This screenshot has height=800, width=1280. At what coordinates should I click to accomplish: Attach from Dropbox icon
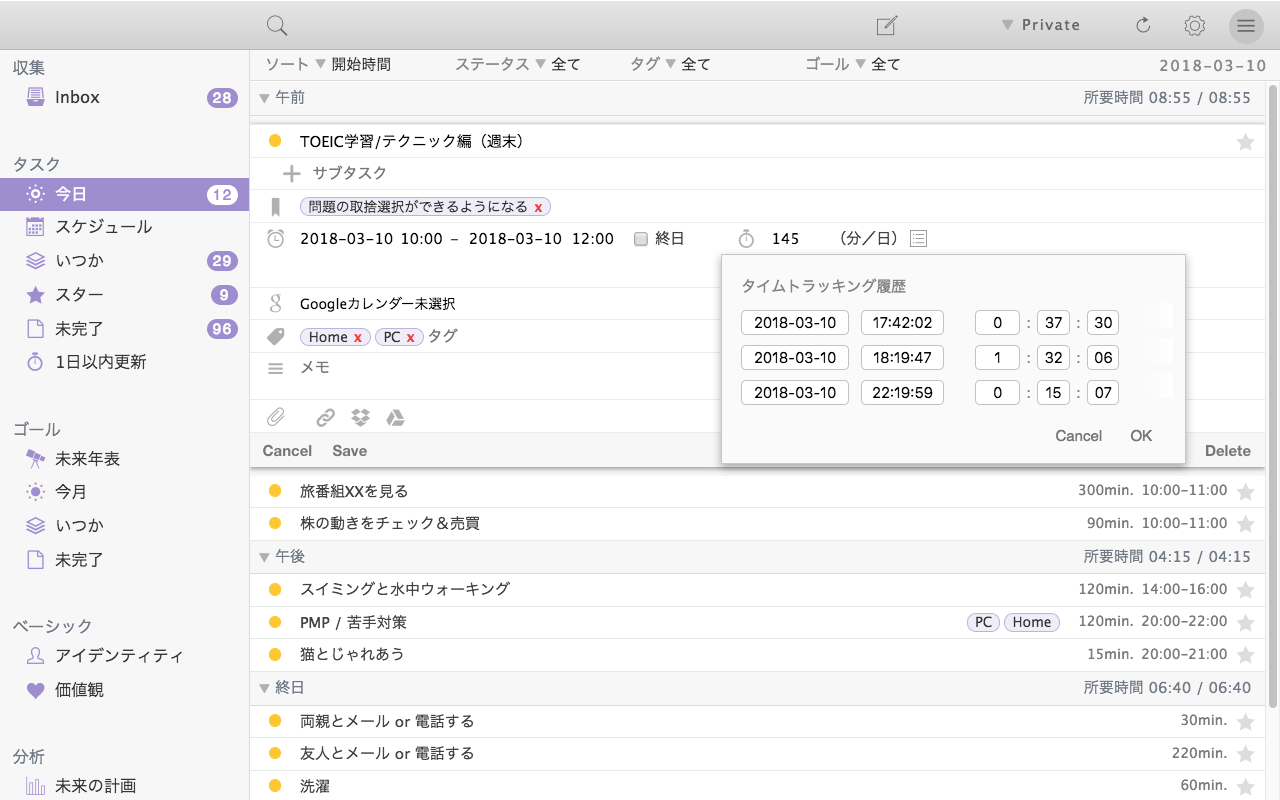click(360, 418)
